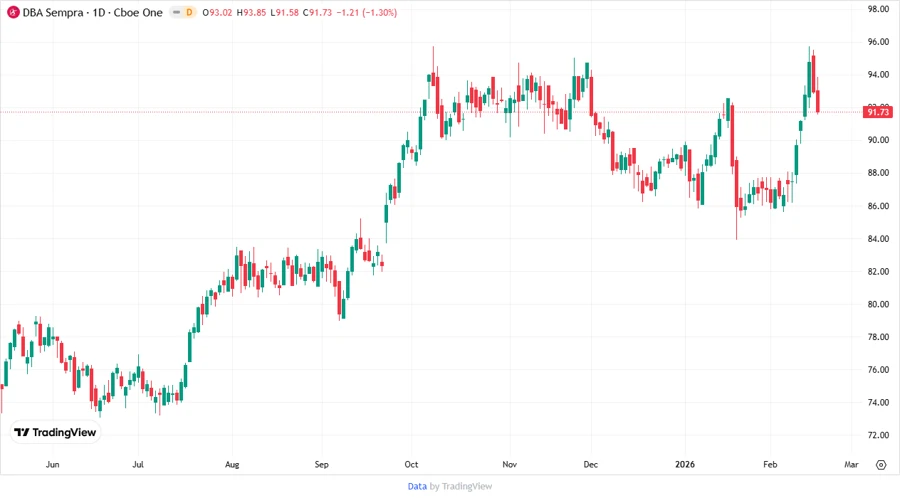Click the 82.00 price axis label
This screenshot has width=900, height=498.
[x=878, y=271]
